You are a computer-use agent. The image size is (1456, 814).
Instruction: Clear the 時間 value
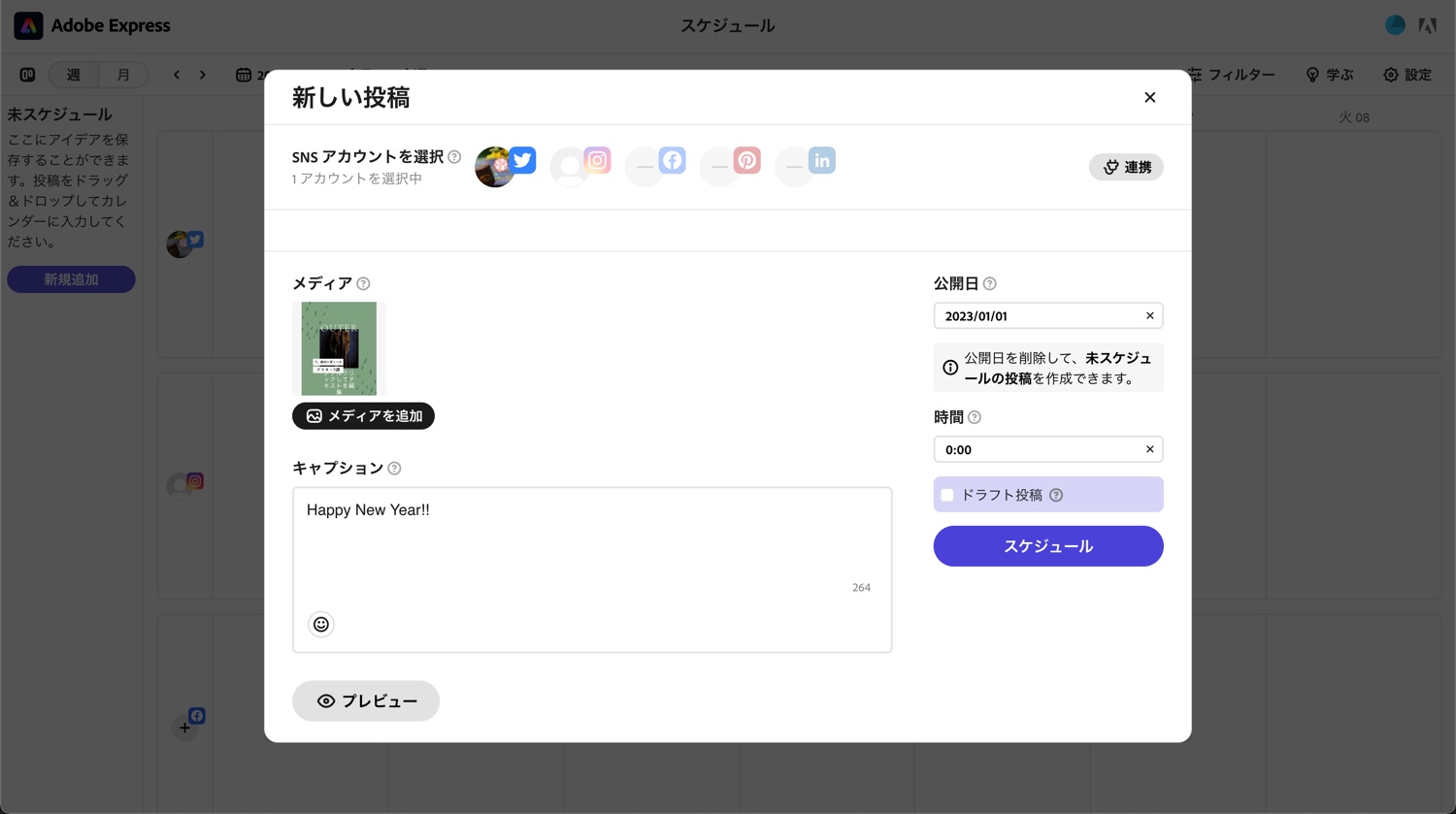coord(1150,449)
